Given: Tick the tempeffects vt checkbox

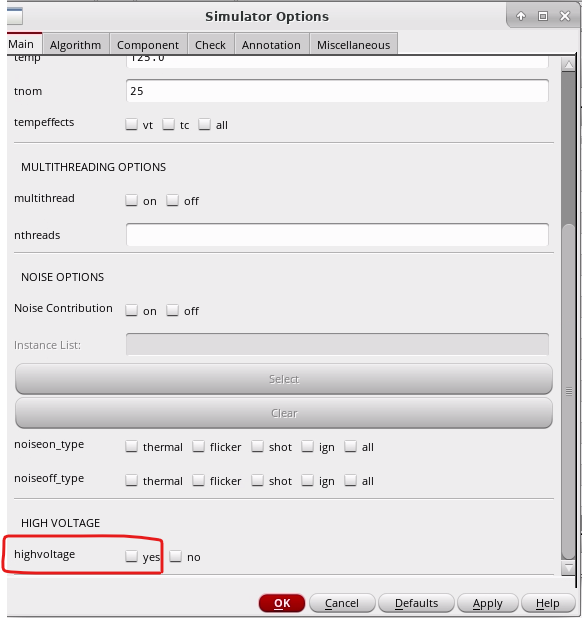Looking at the screenshot, I should pos(131,124).
